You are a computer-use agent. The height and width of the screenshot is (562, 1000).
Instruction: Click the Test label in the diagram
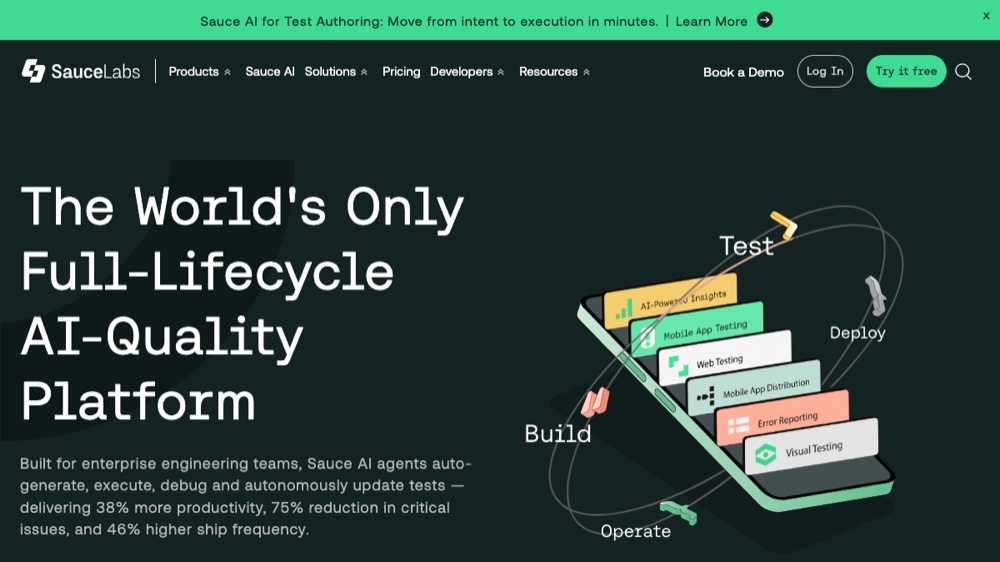[x=746, y=246]
